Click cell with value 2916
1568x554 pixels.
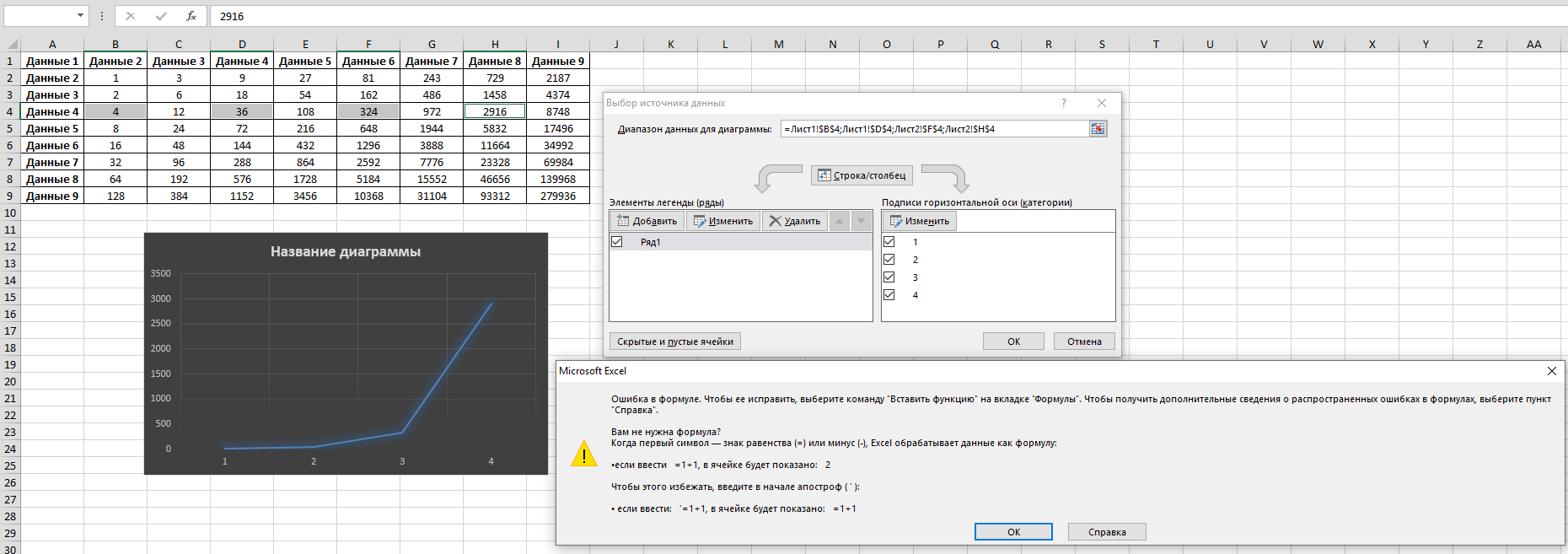click(x=495, y=111)
